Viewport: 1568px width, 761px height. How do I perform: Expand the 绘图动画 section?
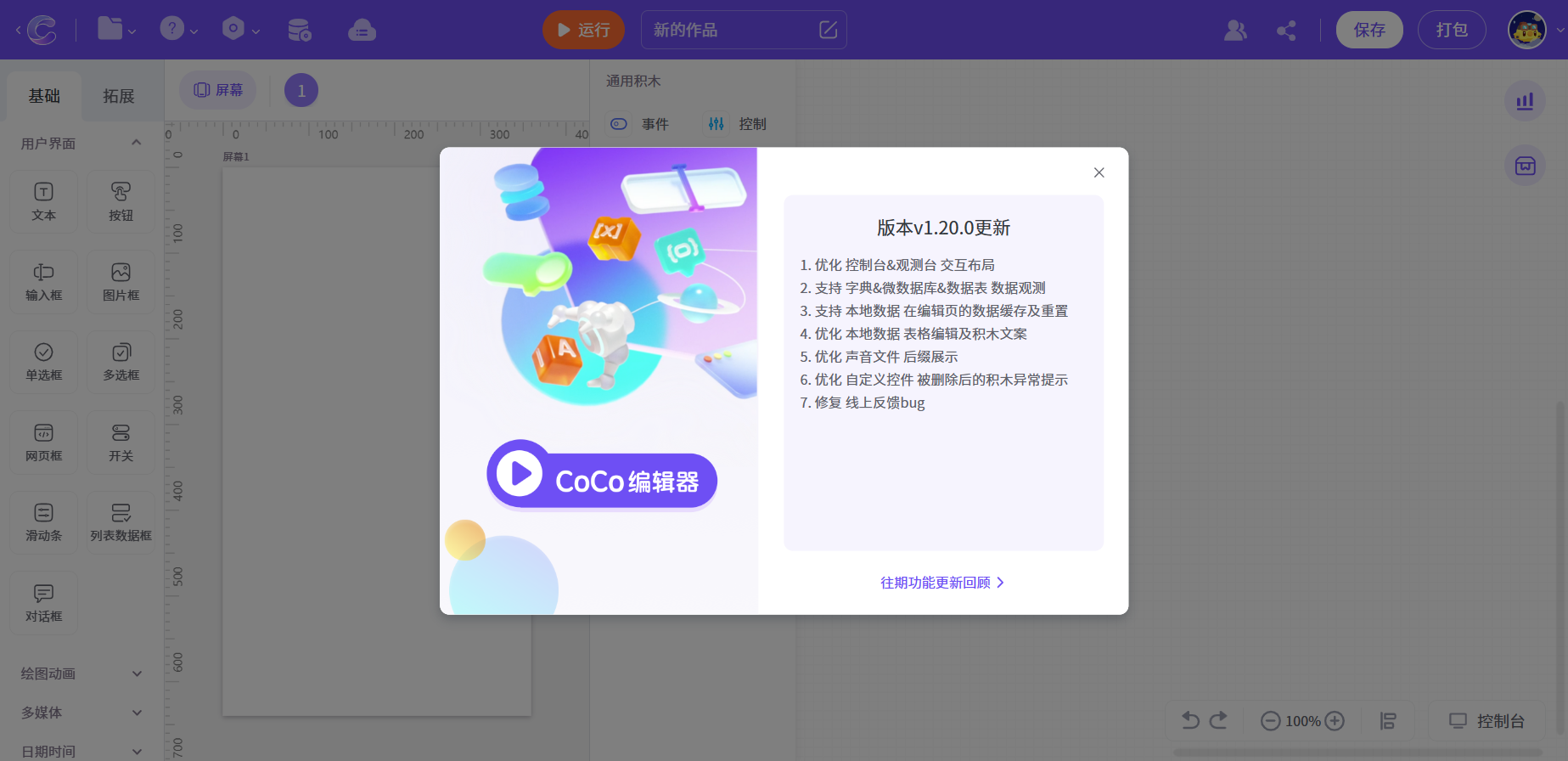tap(82, 674)
